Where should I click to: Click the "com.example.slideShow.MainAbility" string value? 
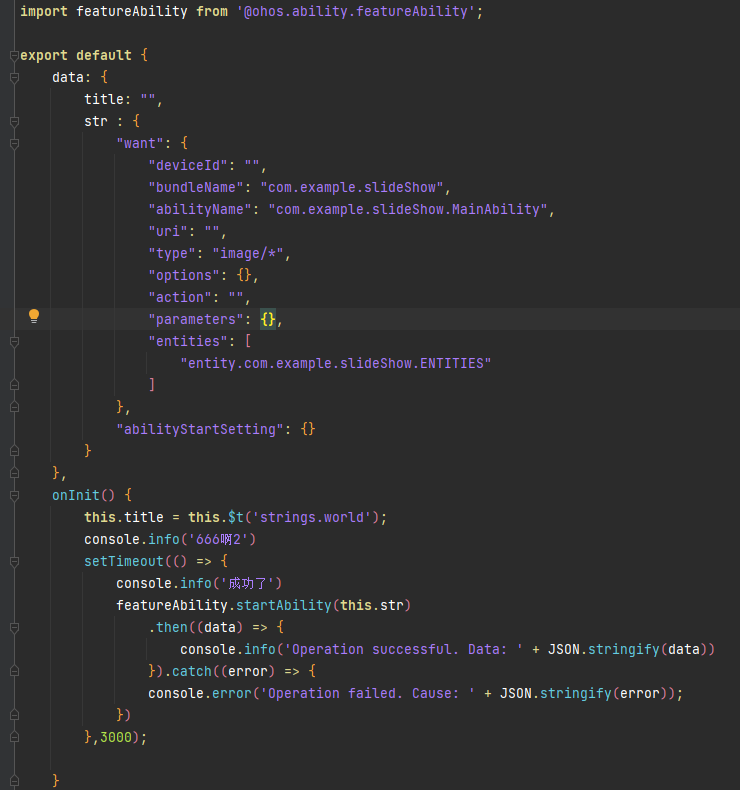pyautogui.click(x=408, y=210)
